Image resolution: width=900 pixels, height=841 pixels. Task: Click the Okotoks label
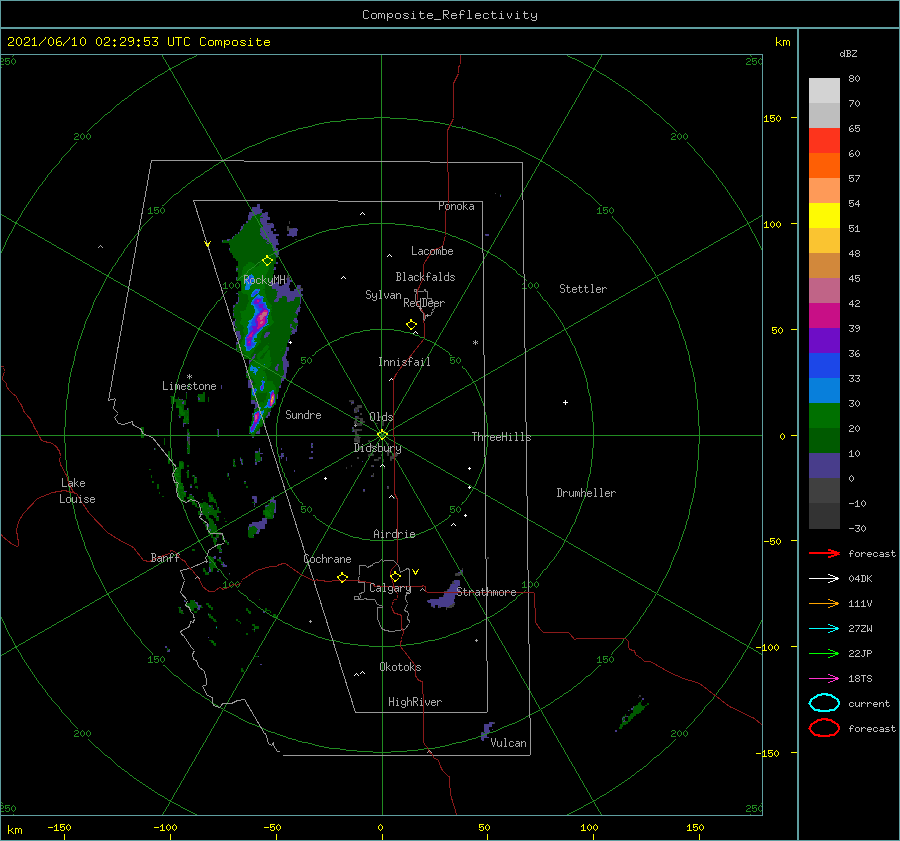tap(400, 667)
